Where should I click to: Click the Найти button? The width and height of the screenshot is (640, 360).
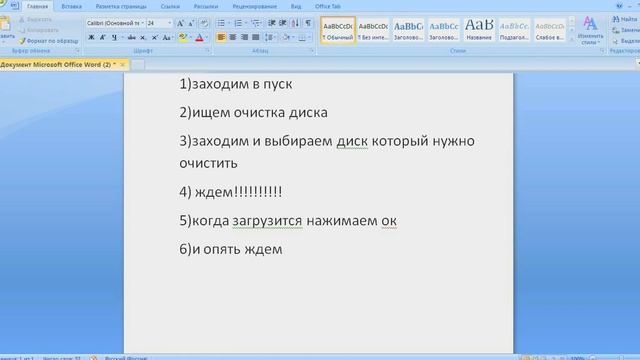click(x=625, y=19)
